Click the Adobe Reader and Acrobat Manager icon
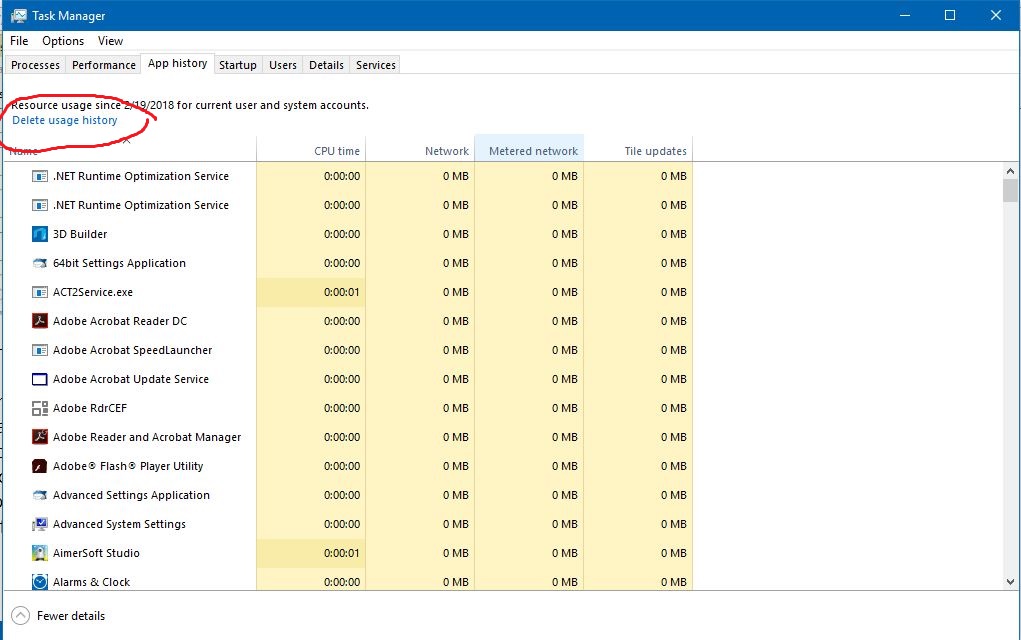1021x640 pixels. (40, 437)
